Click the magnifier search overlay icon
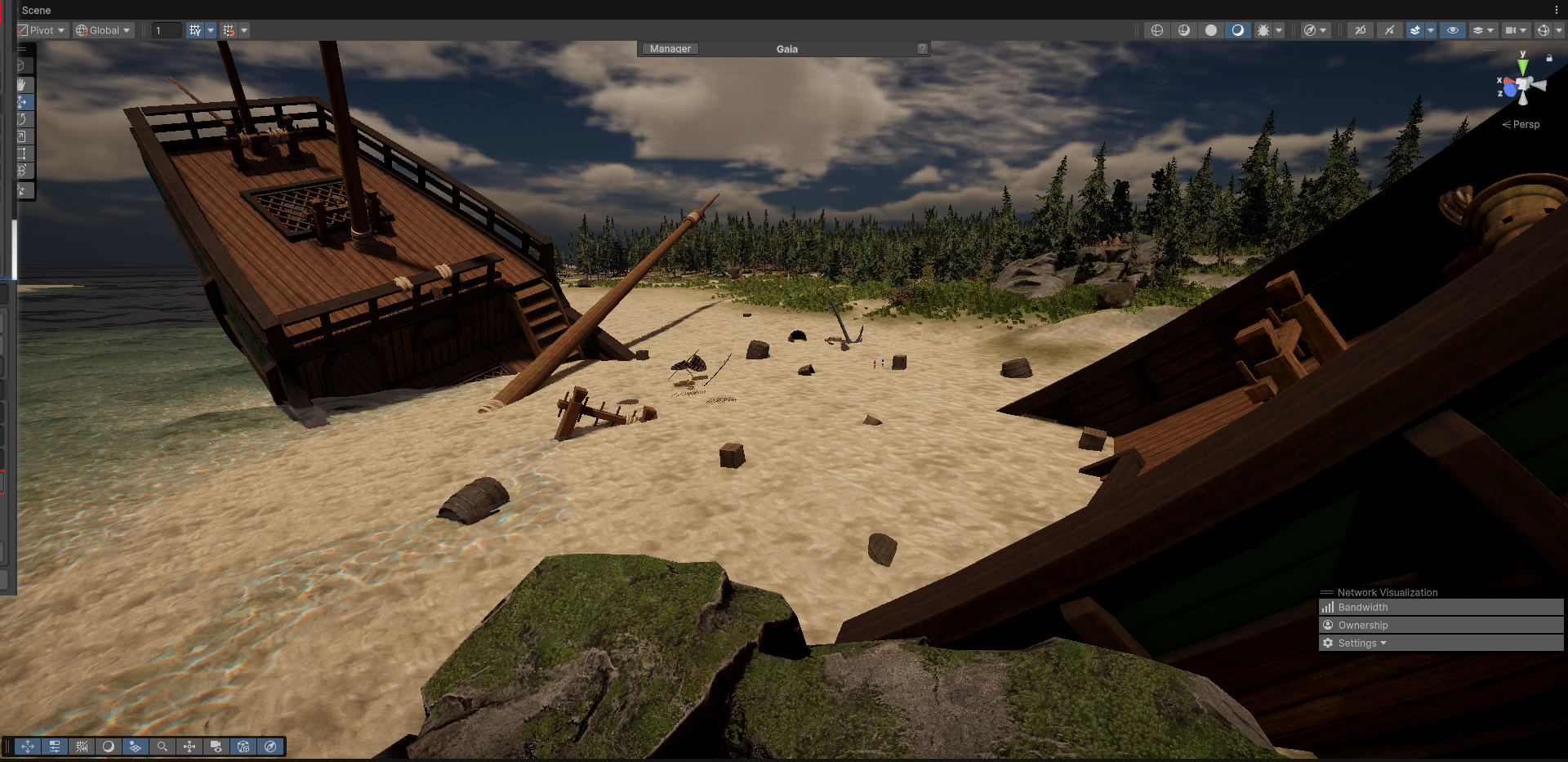 [163, 746]
